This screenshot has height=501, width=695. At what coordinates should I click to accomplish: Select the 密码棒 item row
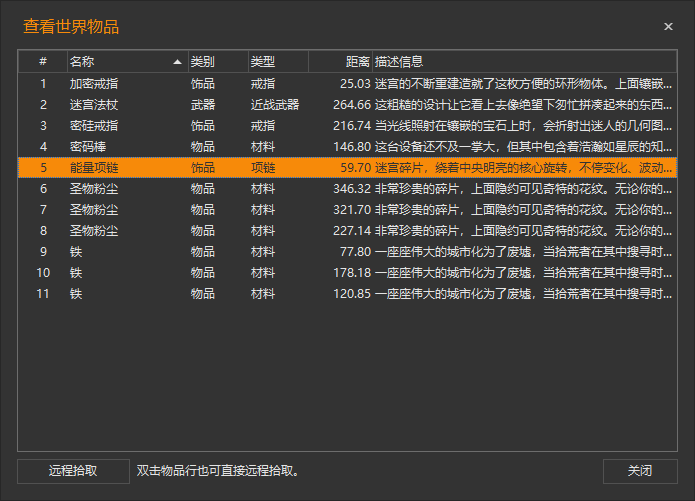(x=348, y=147)
